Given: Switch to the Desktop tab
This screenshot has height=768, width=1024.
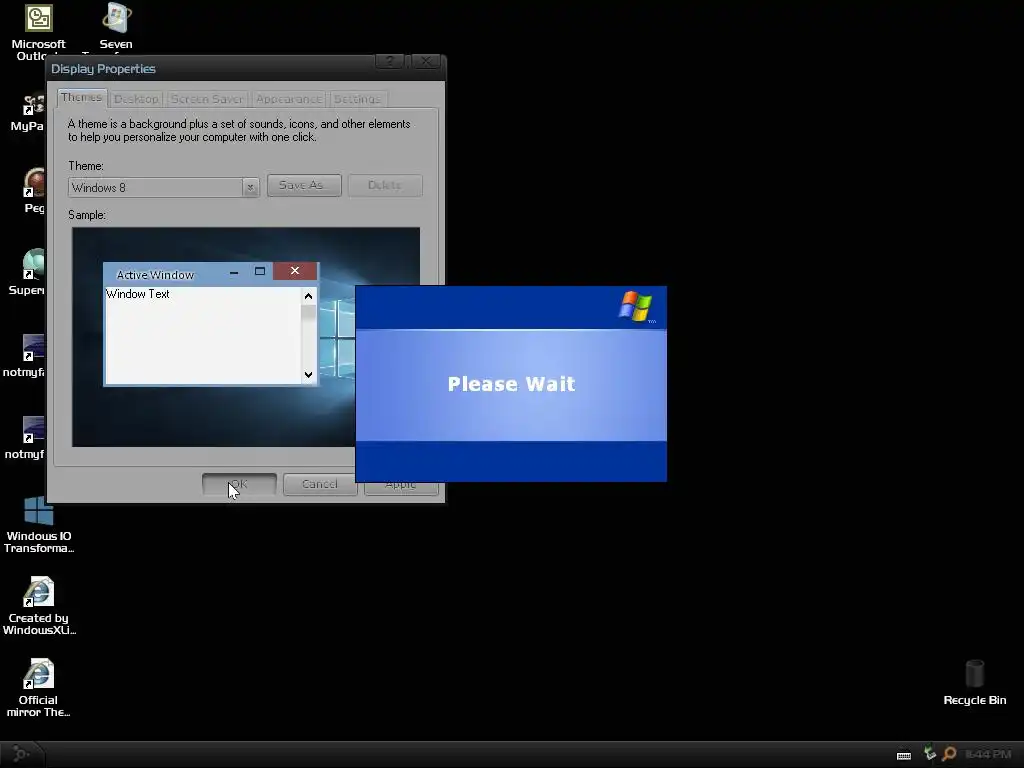Looking at the screenshot, I should [136, 99].
